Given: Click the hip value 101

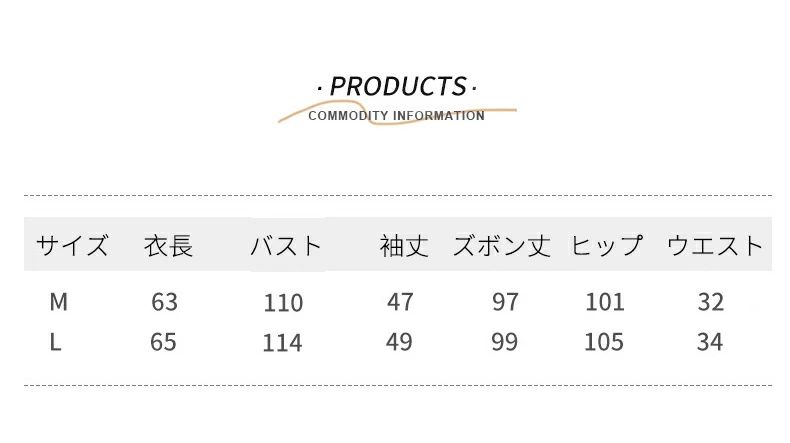Looking at the screenshot, I should [x=604, y=301].
